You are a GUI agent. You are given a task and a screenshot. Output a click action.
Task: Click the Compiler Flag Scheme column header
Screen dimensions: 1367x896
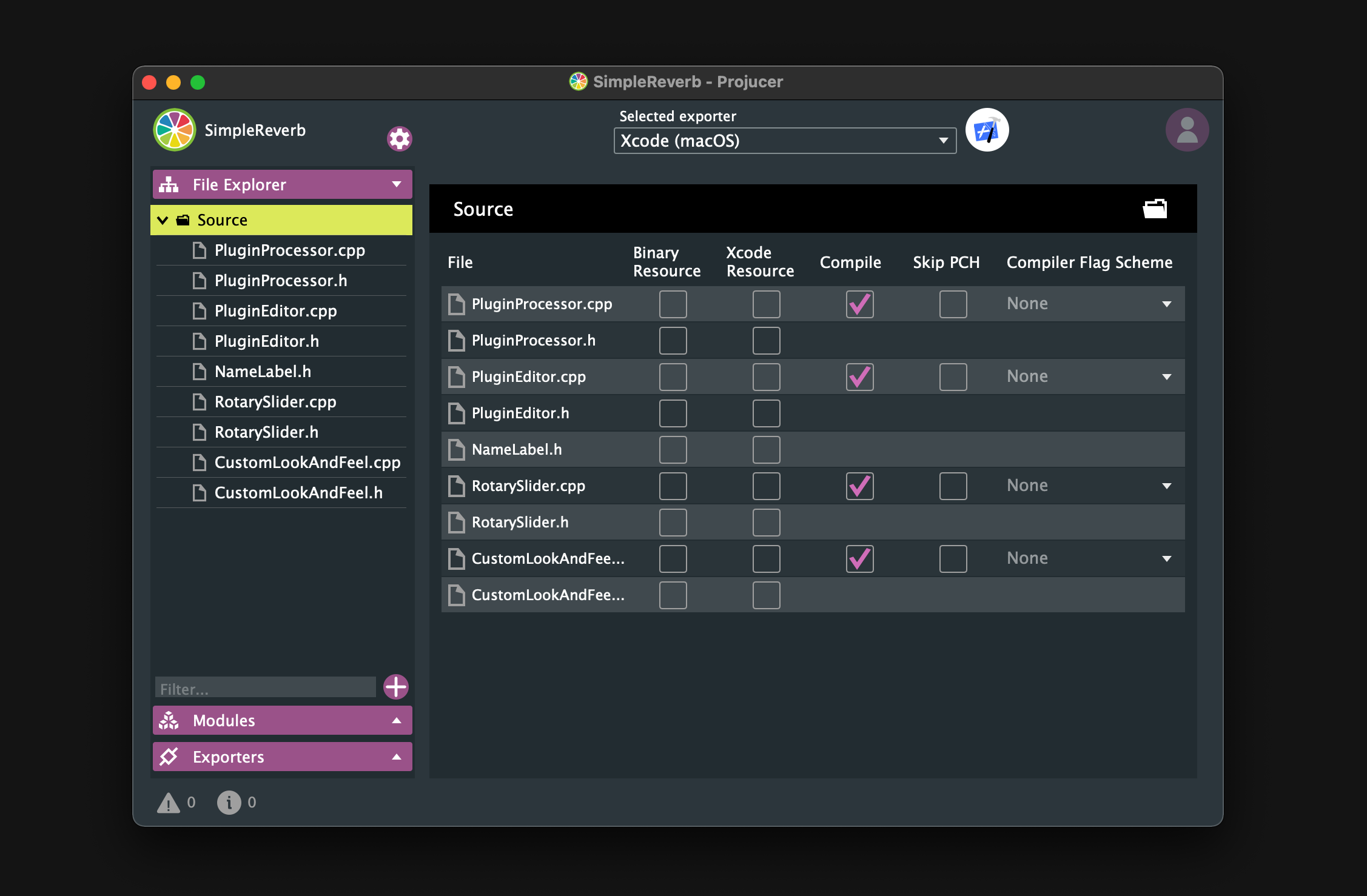(x=1089, y=262)
